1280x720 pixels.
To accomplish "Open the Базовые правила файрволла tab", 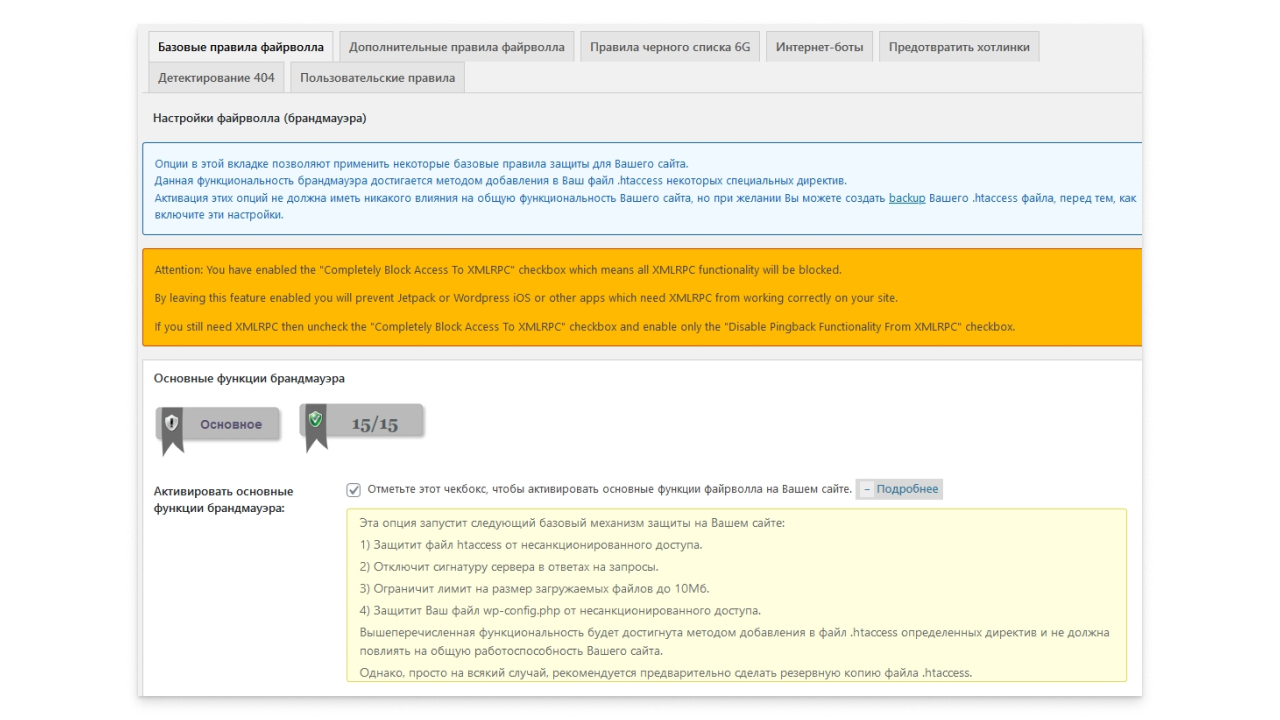I will [241, 47].
